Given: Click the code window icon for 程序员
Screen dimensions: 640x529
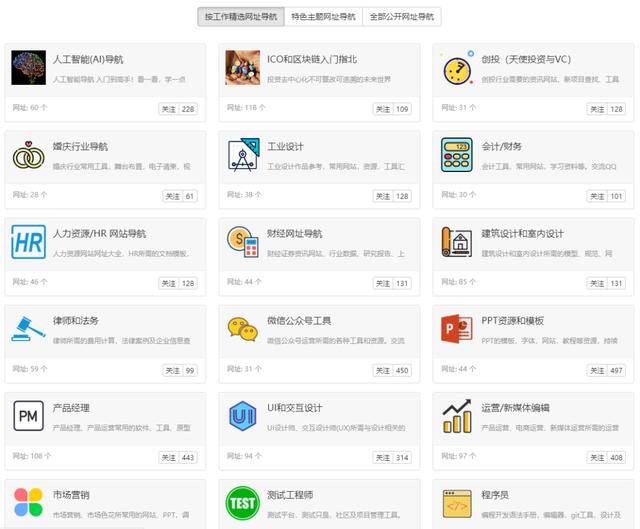Looking at the screenshot, I should [x=457, y=503].
